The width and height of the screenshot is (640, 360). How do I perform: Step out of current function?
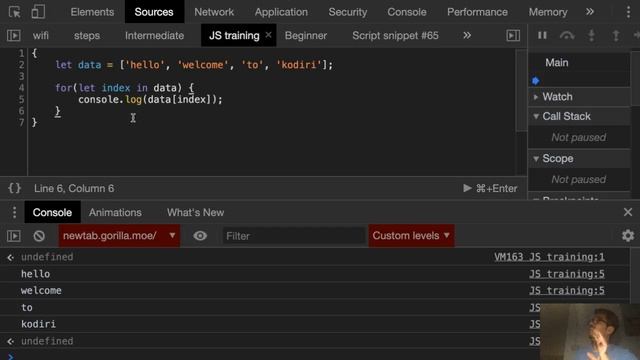click(x=616, y=36)
